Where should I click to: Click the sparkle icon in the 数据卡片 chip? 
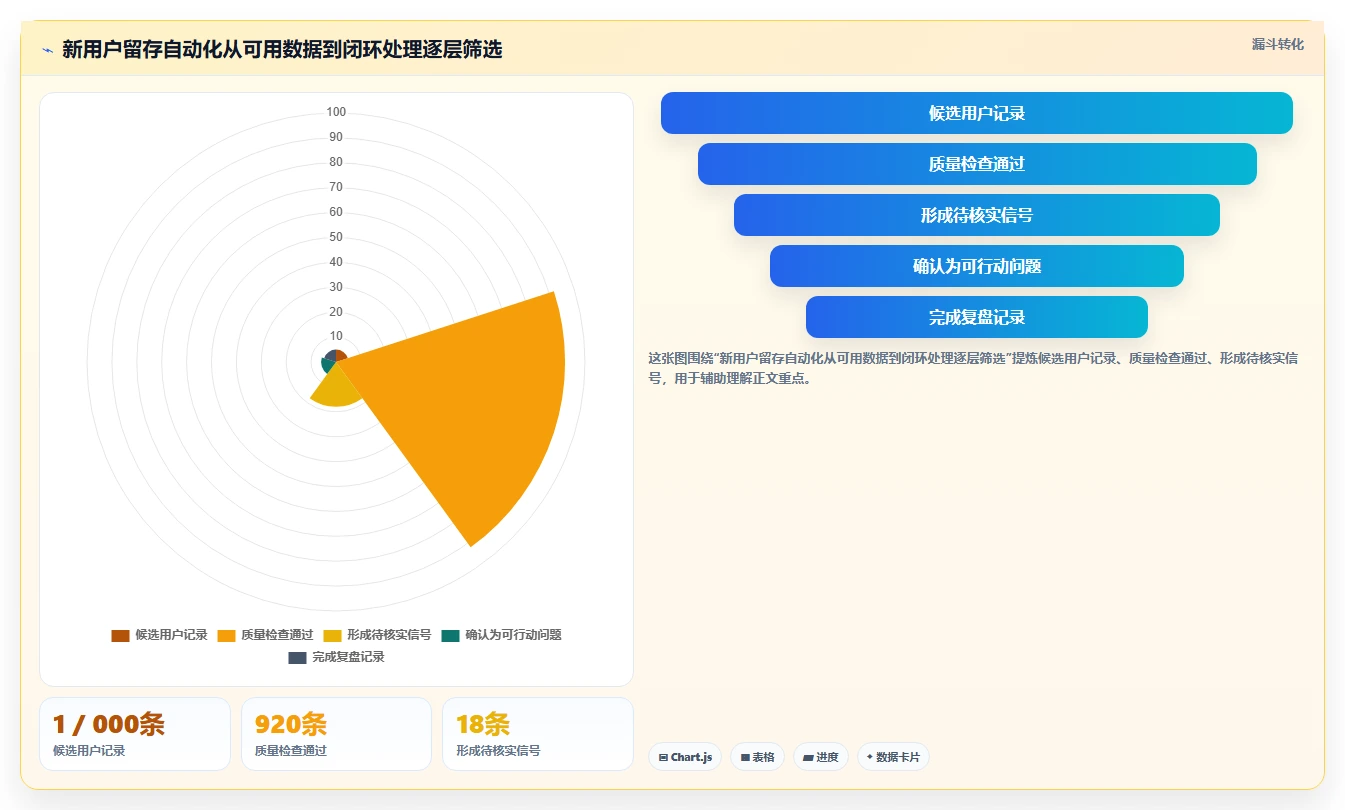coord(870,757)
